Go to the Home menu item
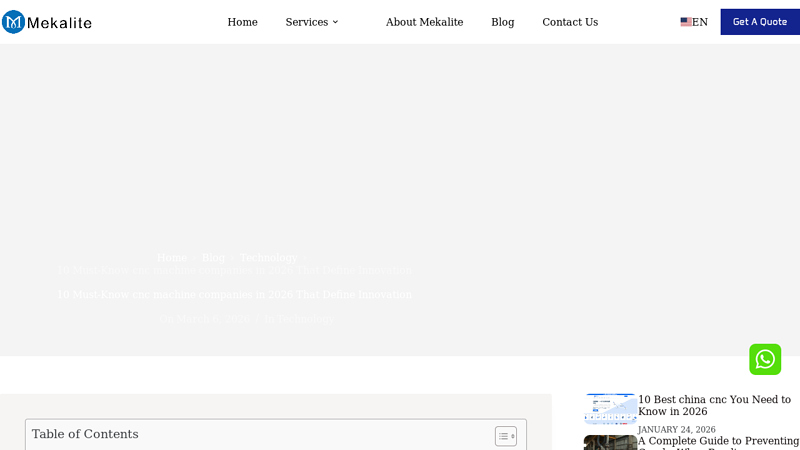 (242, 22)
